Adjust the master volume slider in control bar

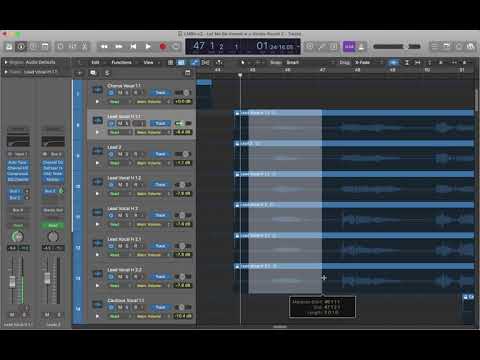point(397,47)
